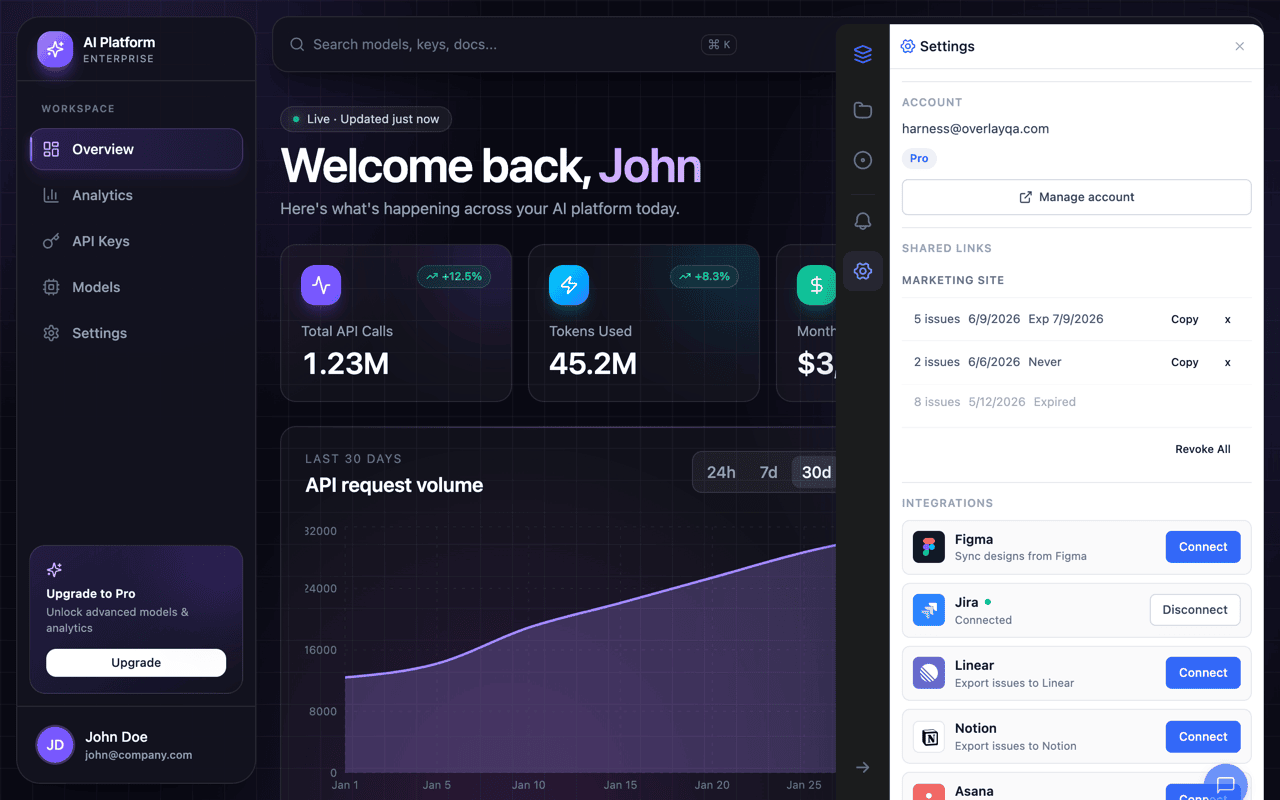Screen dimensions: 1280x800
Task: Click the JD user avatar
Action: point(55,745)
